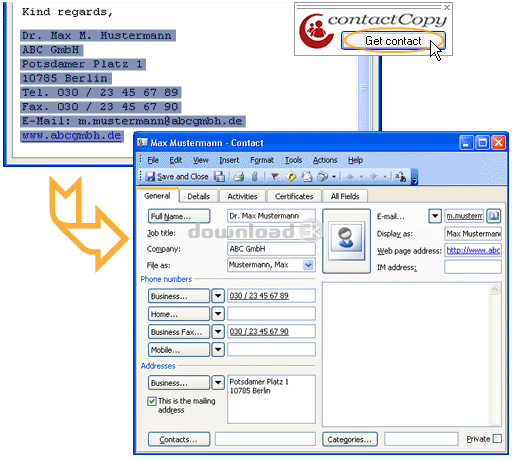The width and height of the screenshot is (512, 460).
Task: Expand the File as combo box
Action: click(308, 265)
